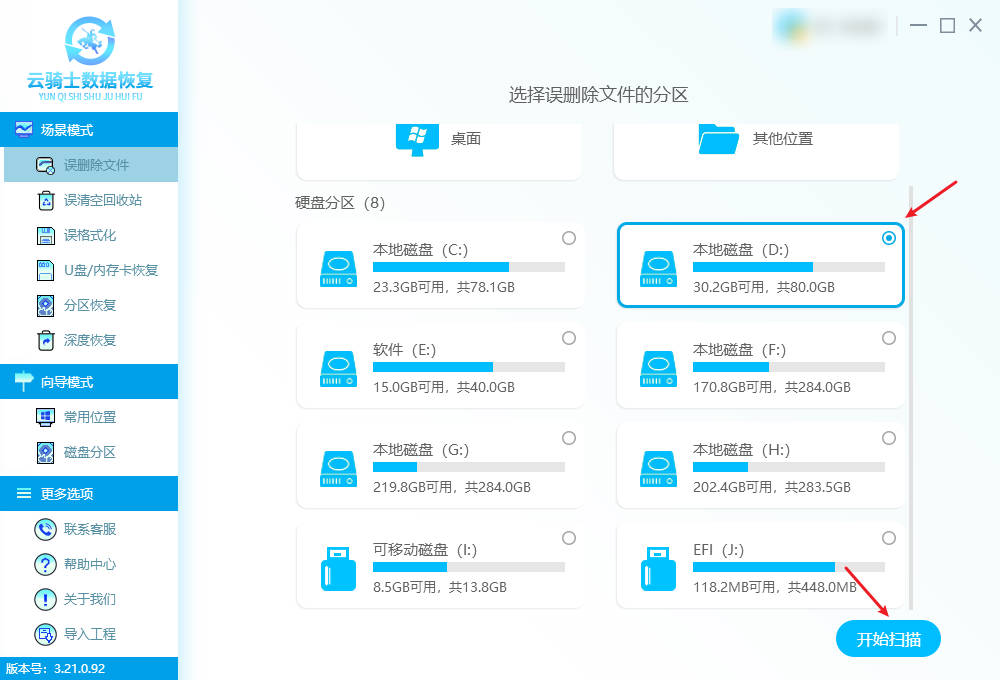1000x680 pixels.
Task: Select the 其他位置 folder card
Action: 756,140
